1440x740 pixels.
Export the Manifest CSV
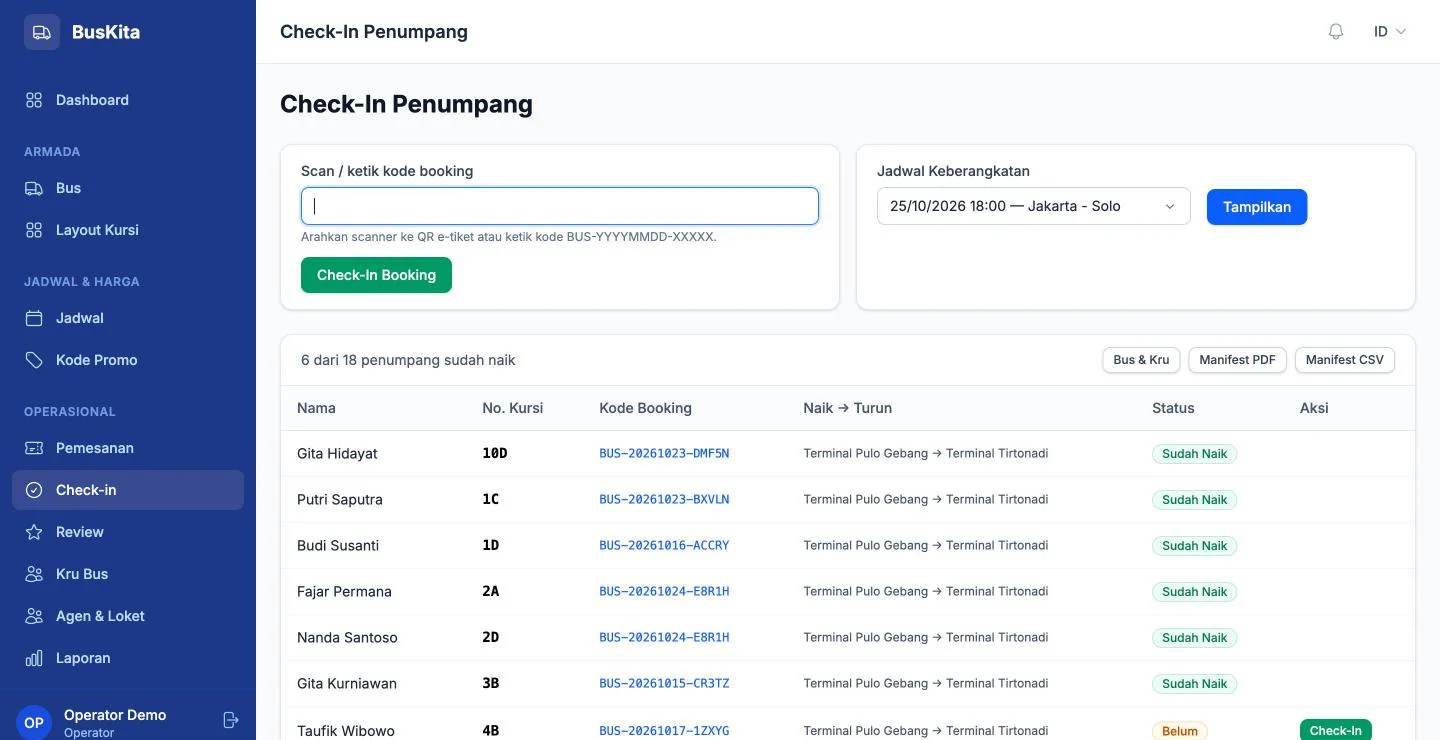[1344, 360]
